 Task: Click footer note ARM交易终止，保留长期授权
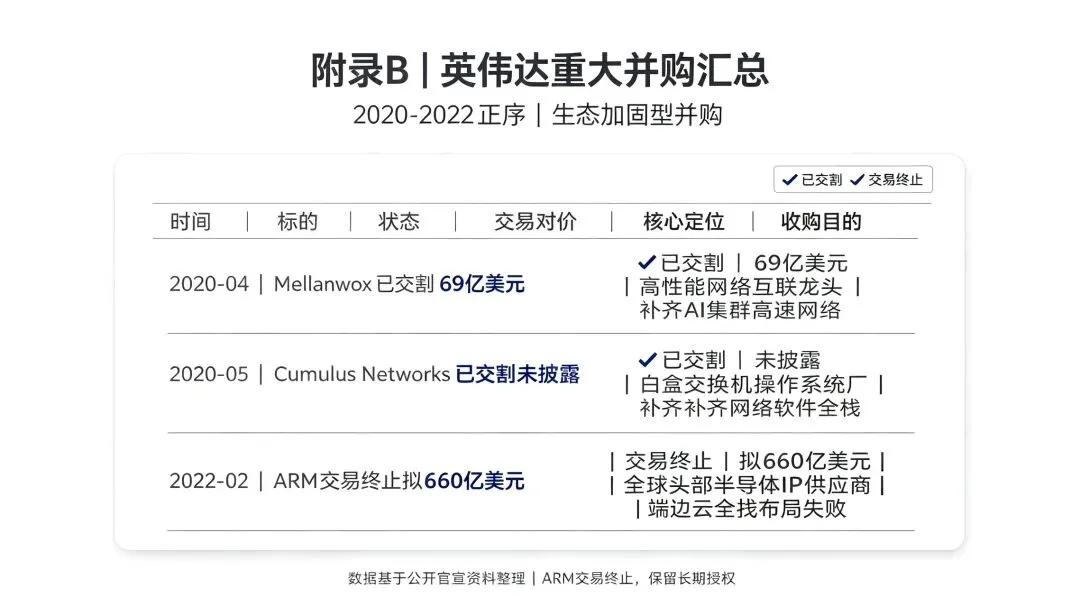[639, 579]
